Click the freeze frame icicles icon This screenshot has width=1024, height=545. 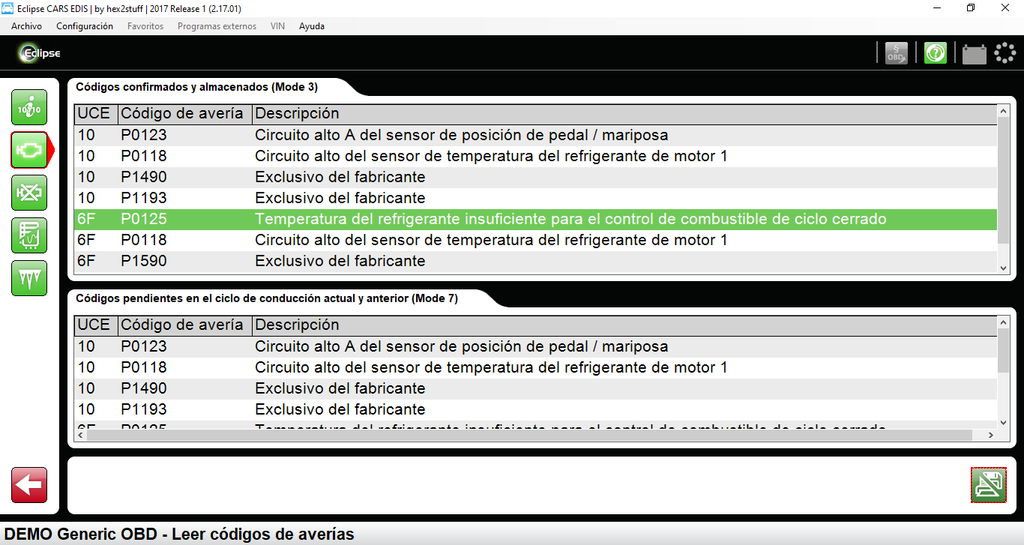coord(29,277)
